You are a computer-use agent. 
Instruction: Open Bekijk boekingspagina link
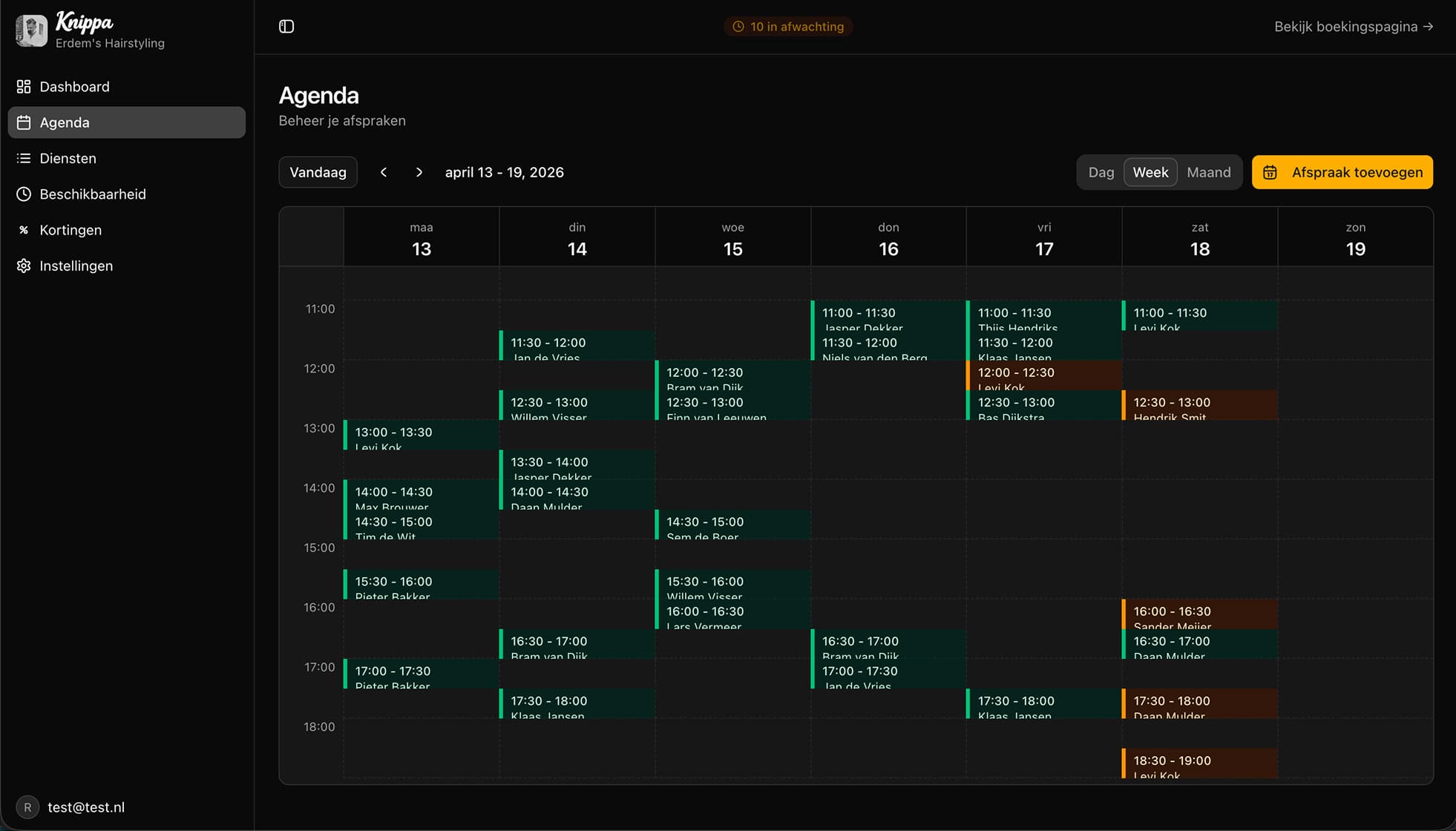click(x=1353, y=27)
